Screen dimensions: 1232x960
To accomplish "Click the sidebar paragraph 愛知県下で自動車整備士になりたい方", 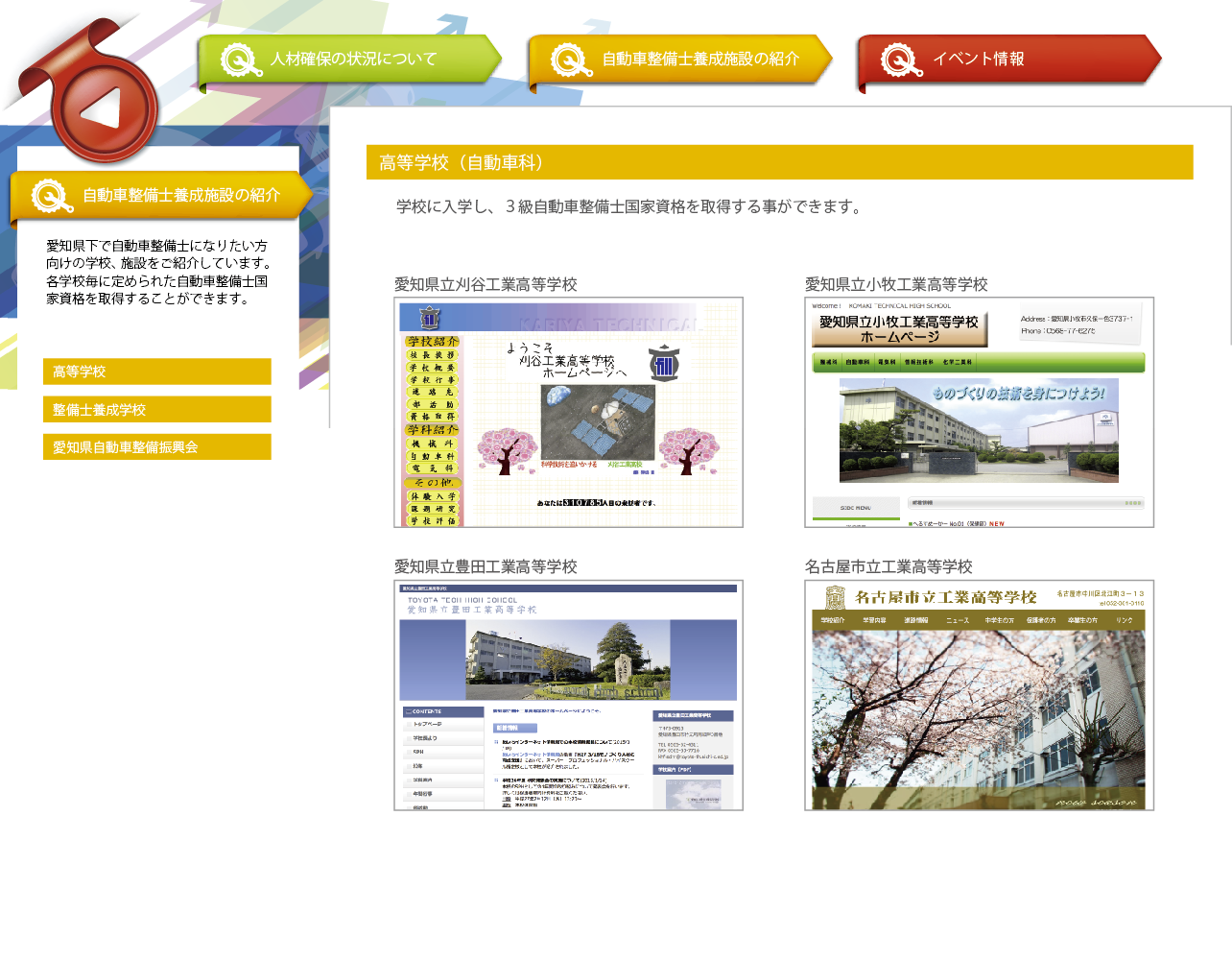I will (x=158, y=273).
